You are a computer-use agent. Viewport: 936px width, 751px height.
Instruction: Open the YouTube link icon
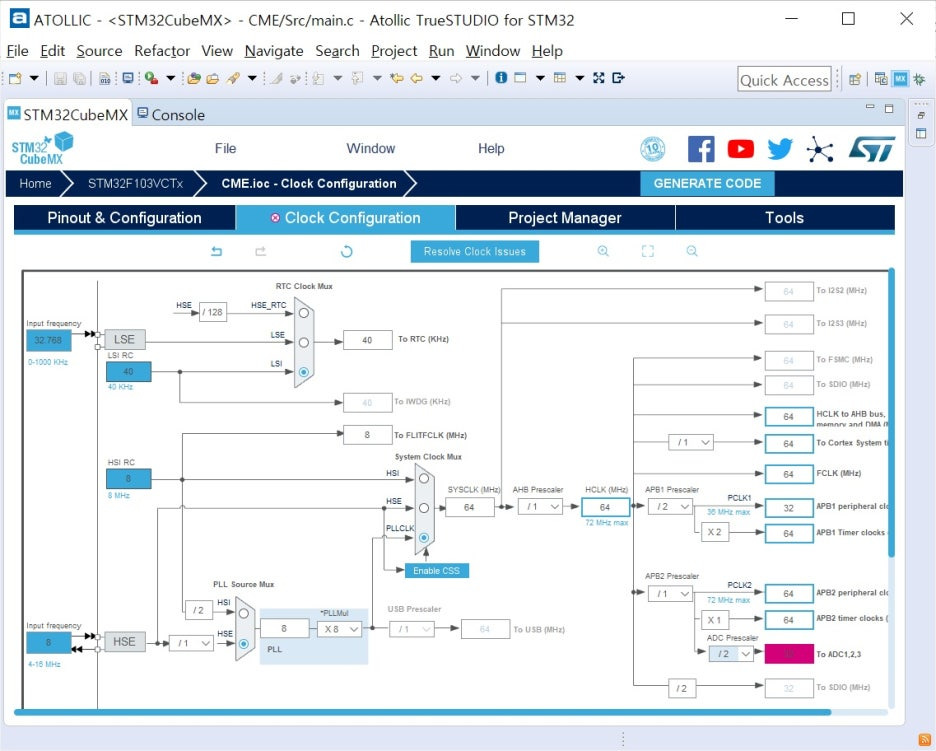(x=740, y=149)
